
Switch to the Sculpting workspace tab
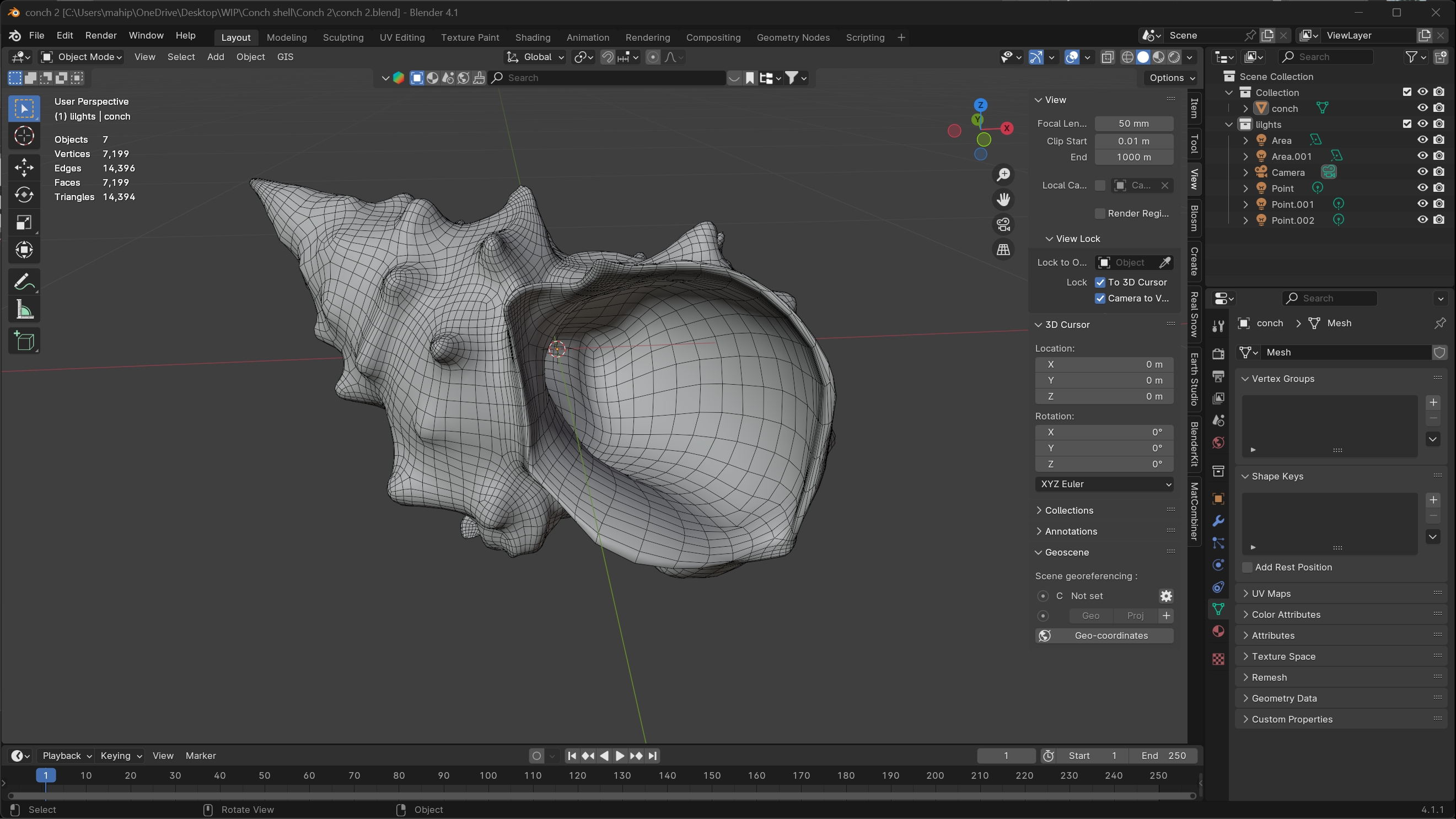(343, 37)
